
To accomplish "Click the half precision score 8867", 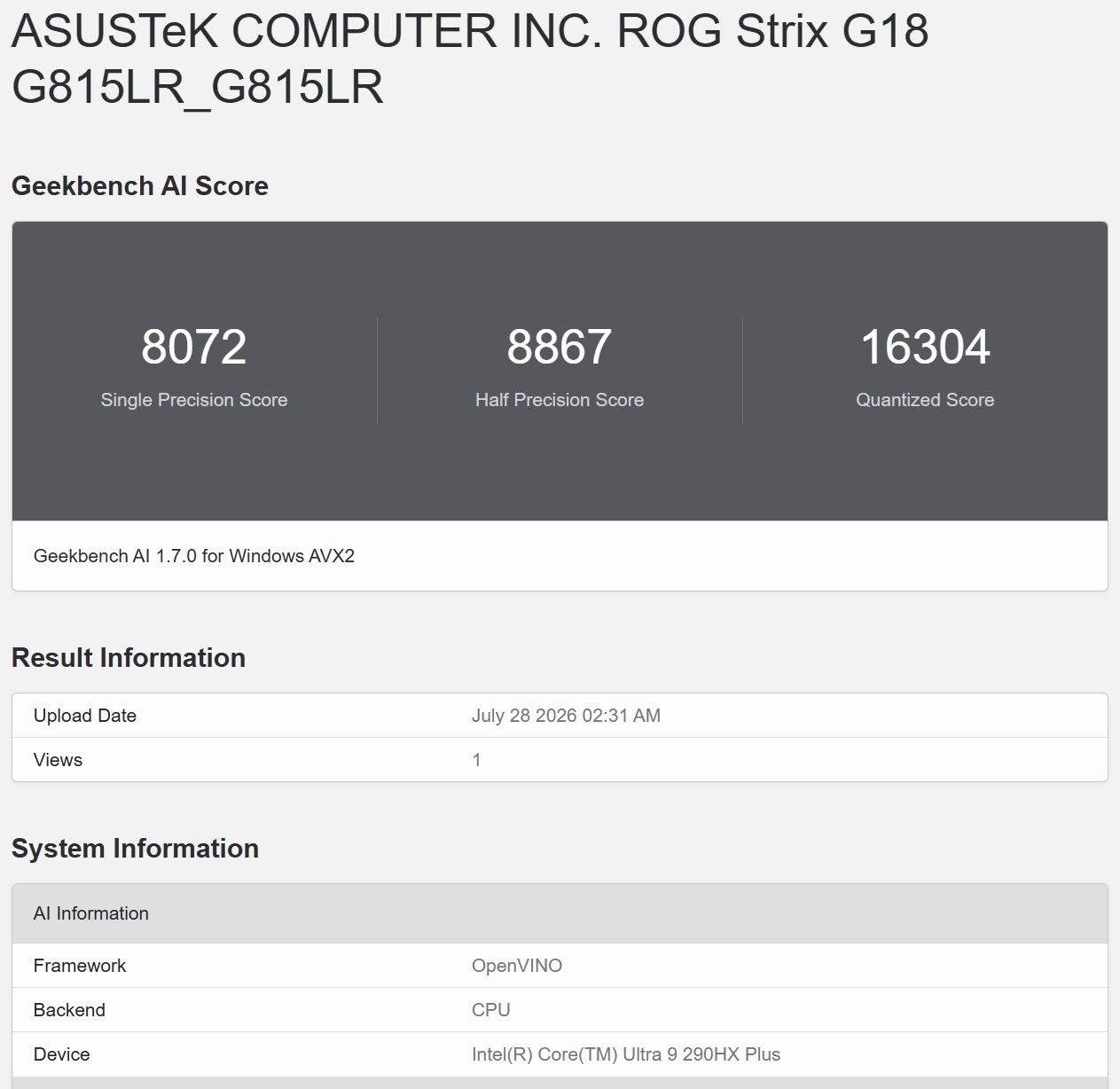I will [560, 347].
